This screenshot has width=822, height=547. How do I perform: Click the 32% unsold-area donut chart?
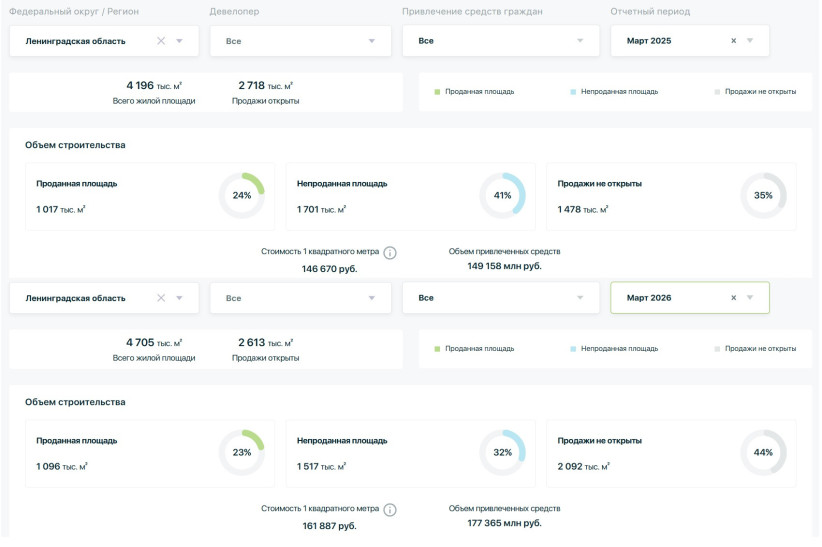tap(502, 452)
